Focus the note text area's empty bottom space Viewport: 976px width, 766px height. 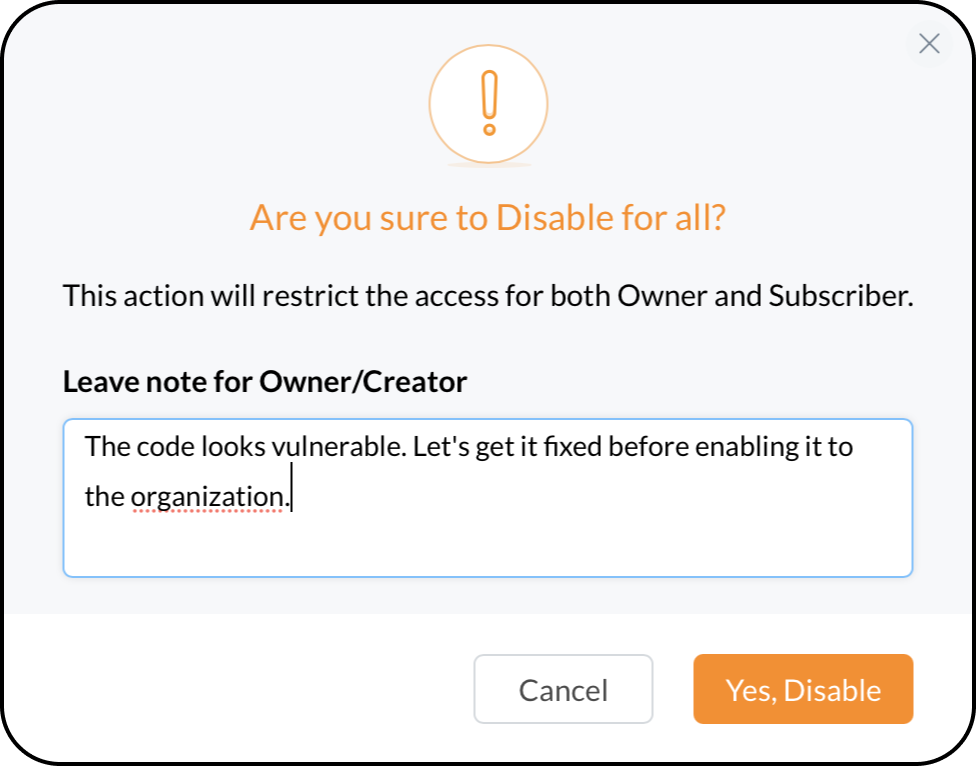pyautogui.click(x=487, y=548)
